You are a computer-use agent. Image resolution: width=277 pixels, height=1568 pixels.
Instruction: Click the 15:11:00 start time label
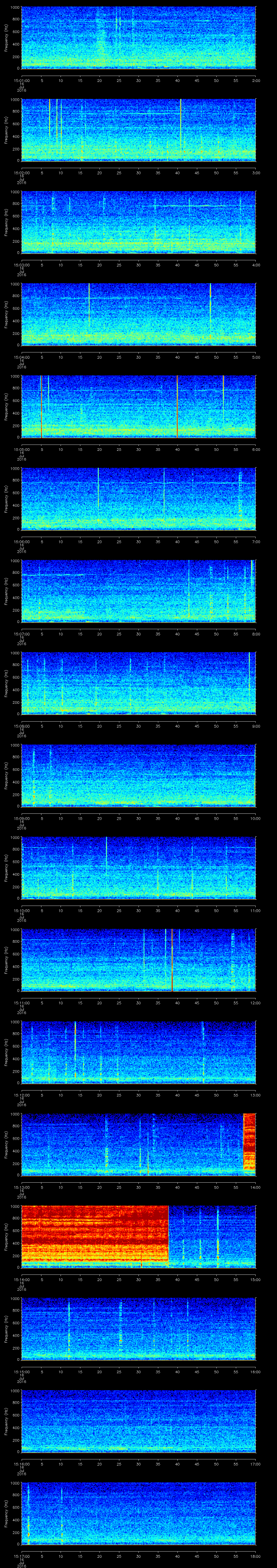[21, 1003]
